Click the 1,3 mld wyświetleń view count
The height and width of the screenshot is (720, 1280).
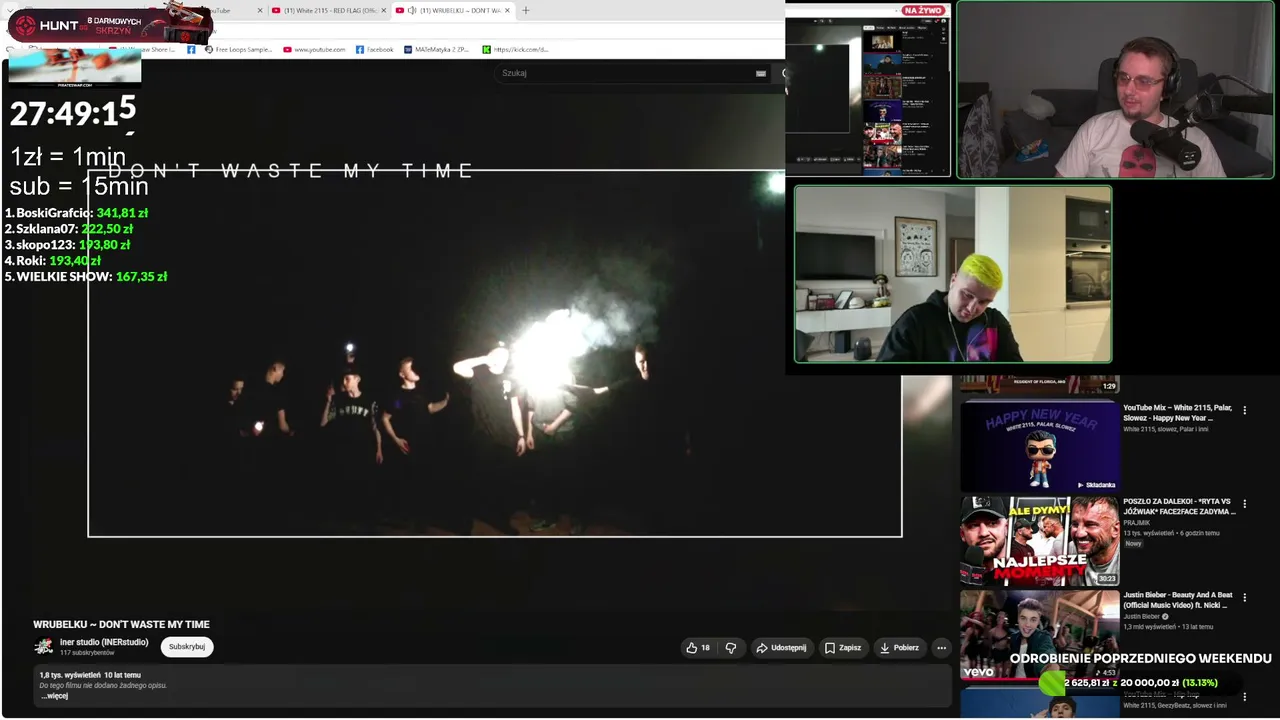pos(1149,627)
